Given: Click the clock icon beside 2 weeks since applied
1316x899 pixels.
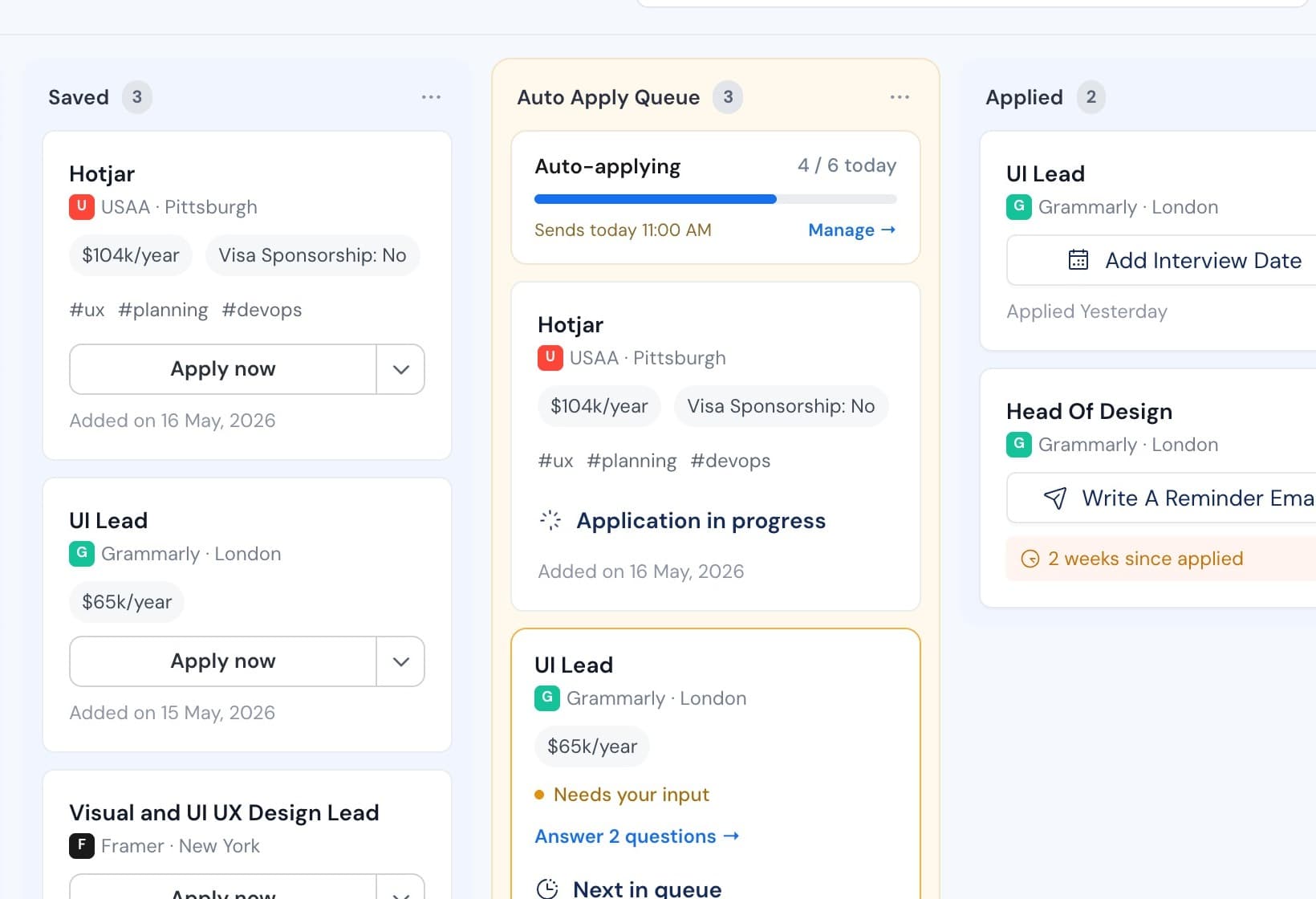Looking at the screenshot, I should coord(1030,559).
